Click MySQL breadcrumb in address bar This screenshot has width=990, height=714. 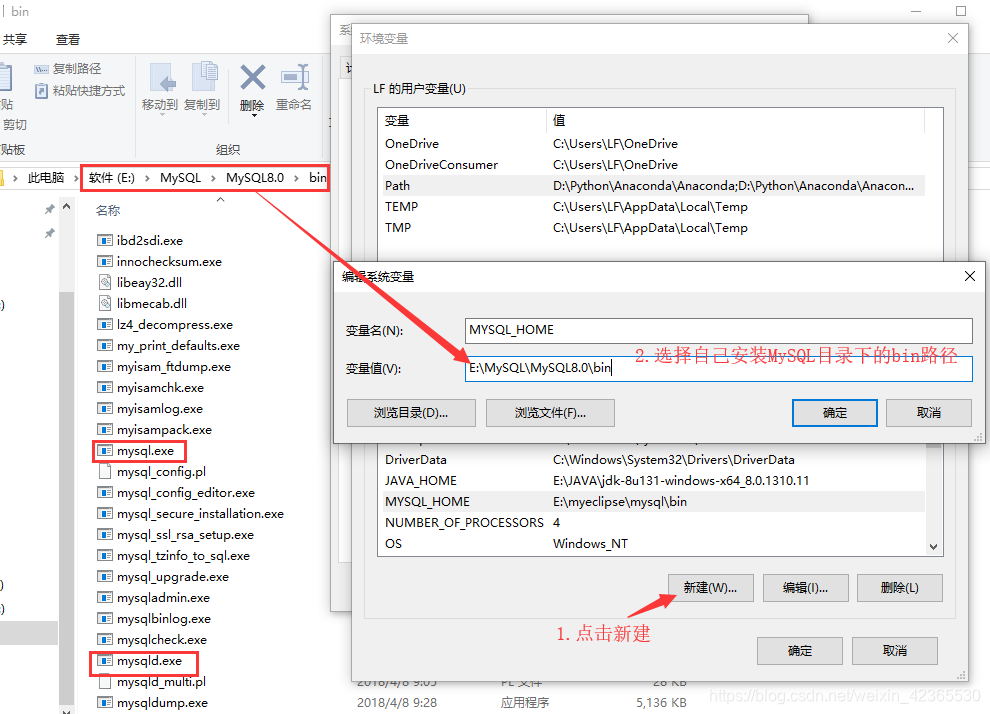180,177
